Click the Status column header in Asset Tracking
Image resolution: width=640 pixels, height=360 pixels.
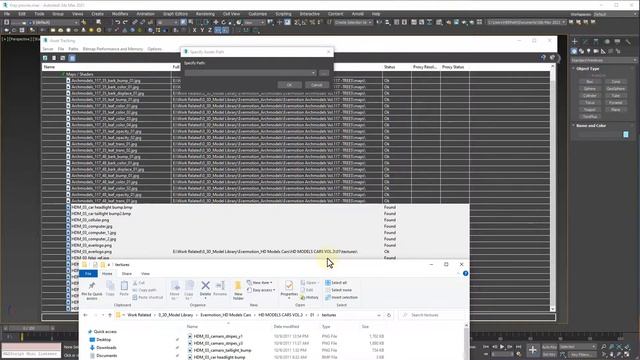point(389,67)
